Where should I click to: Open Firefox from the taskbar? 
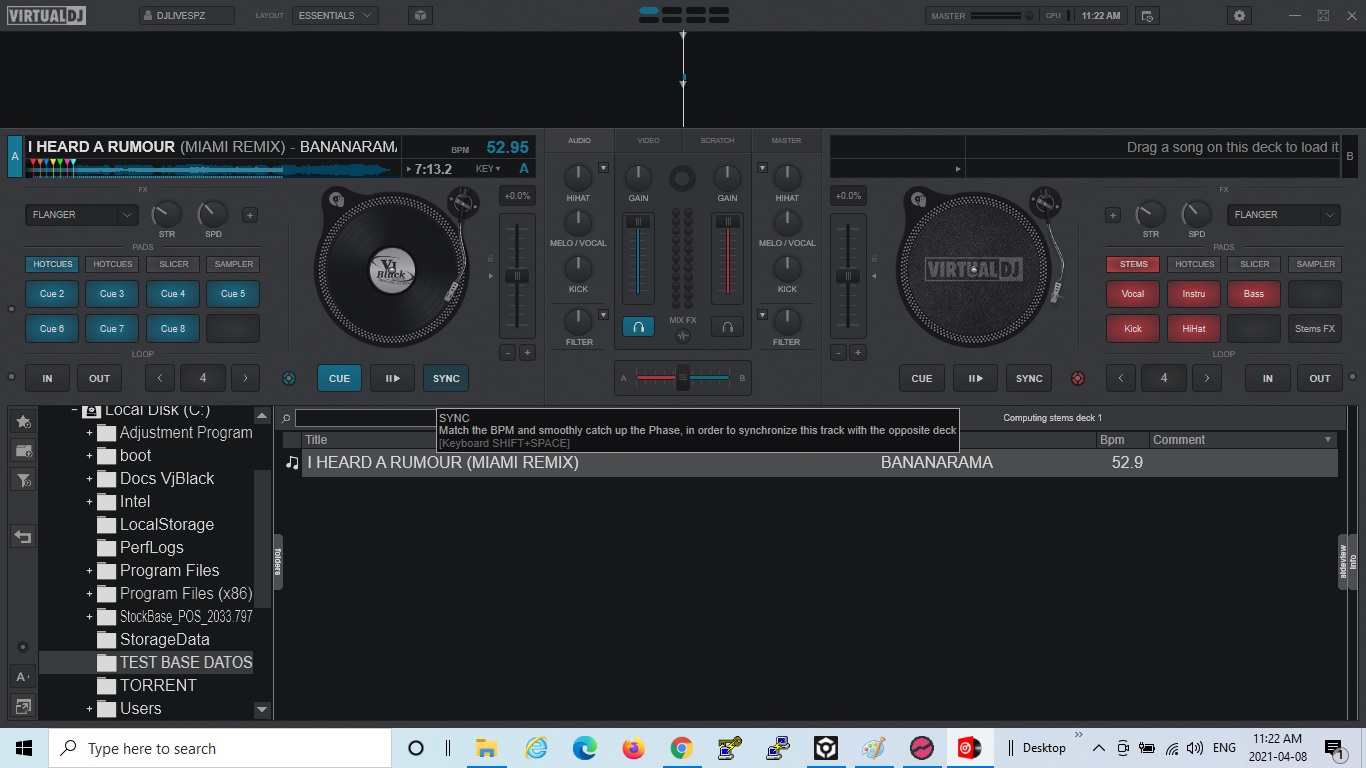[633, 748]
